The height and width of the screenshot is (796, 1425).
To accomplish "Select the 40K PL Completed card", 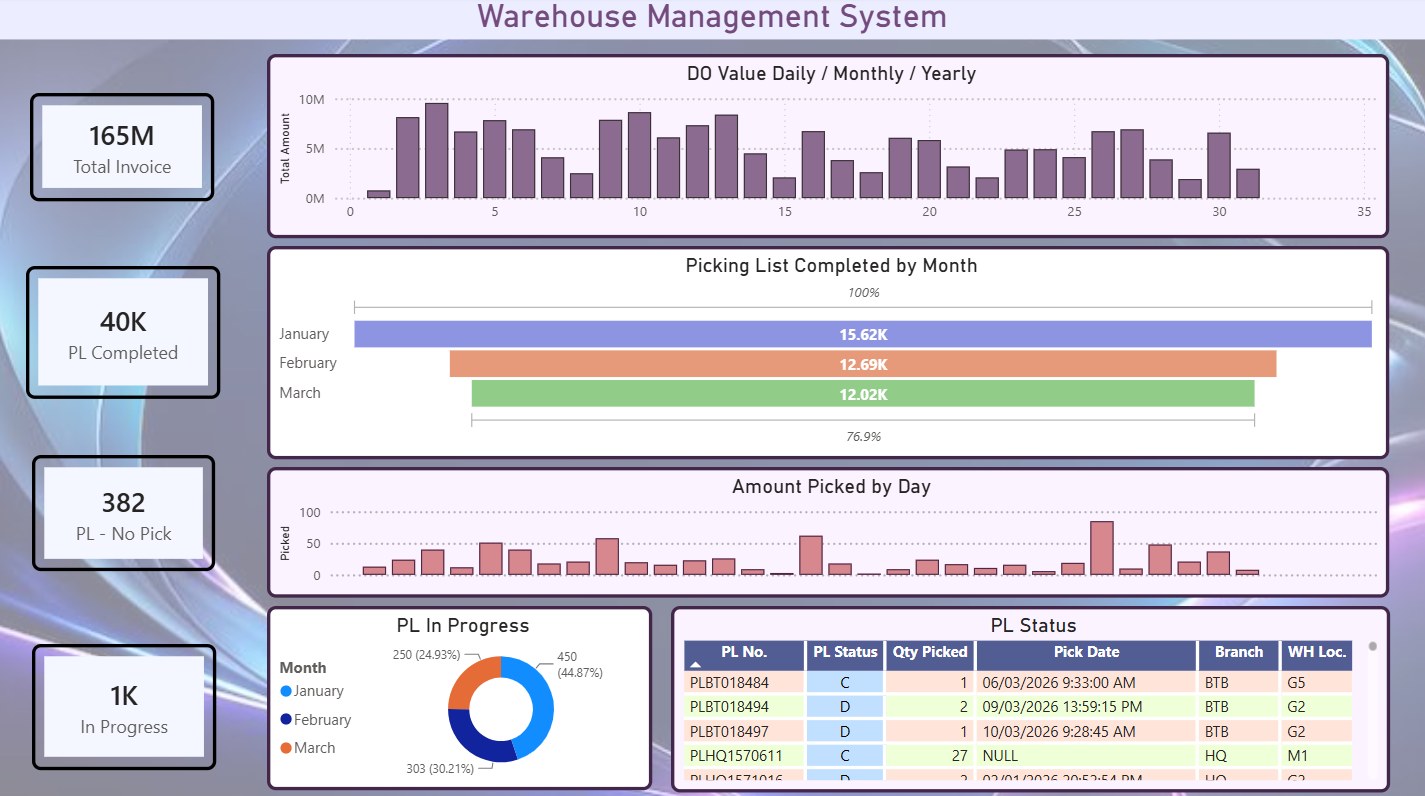I will 123,333.
